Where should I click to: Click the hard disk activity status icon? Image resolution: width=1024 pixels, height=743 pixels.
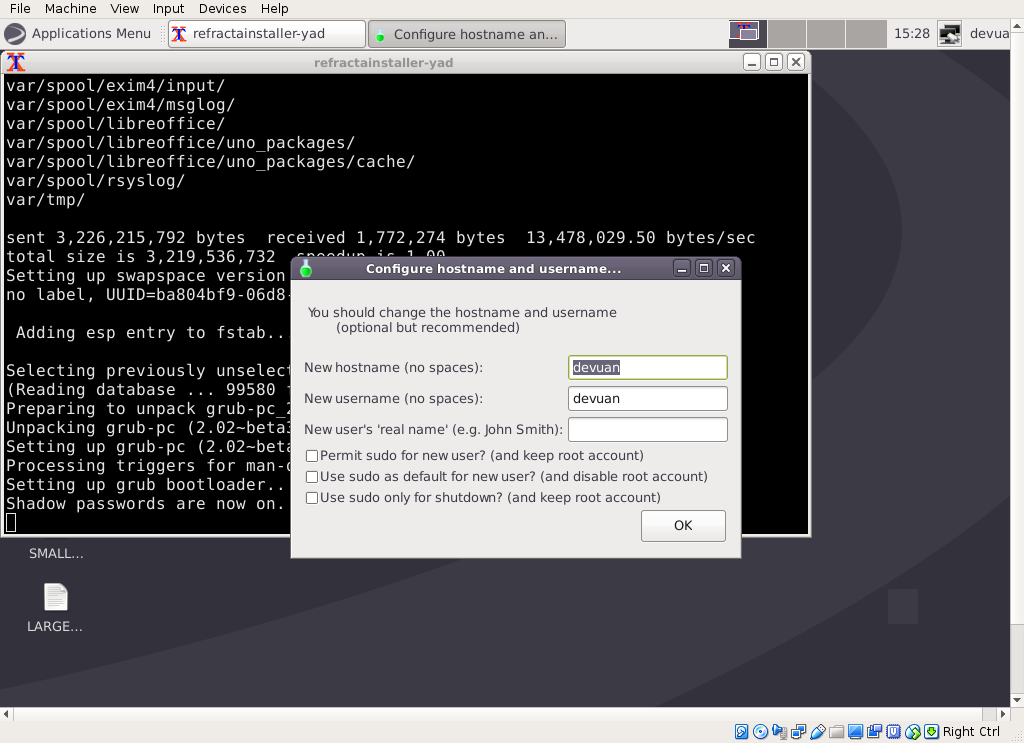click(x=741, y=731)
